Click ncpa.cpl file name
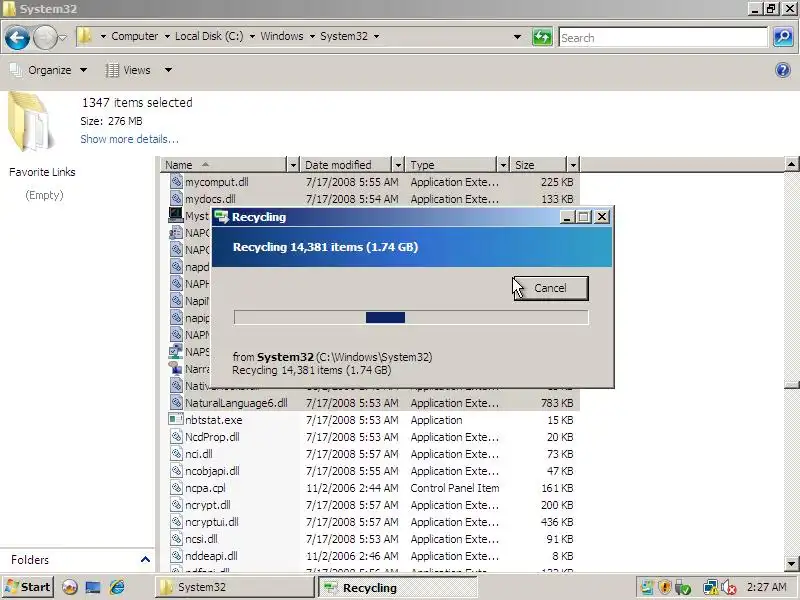Screen dimensions: 800x600 click(205, 488)
